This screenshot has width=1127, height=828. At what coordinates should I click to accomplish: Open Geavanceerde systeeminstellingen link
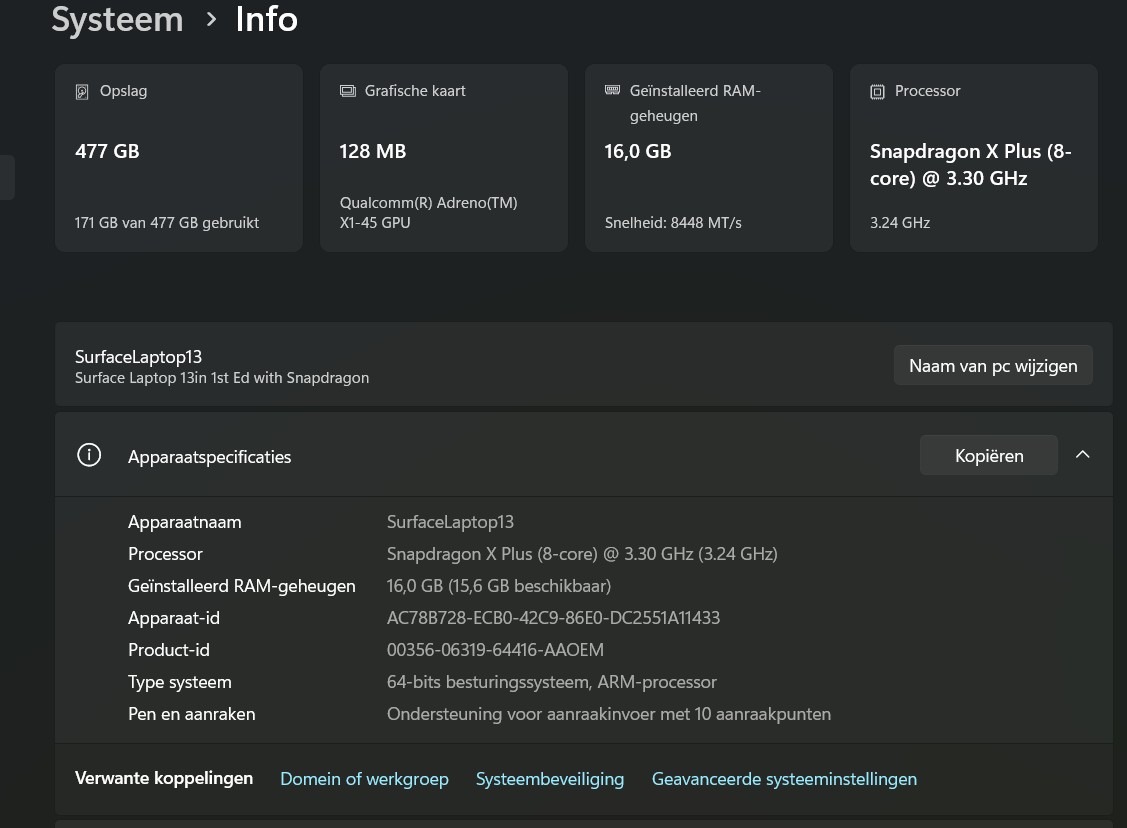click(784, 779)
